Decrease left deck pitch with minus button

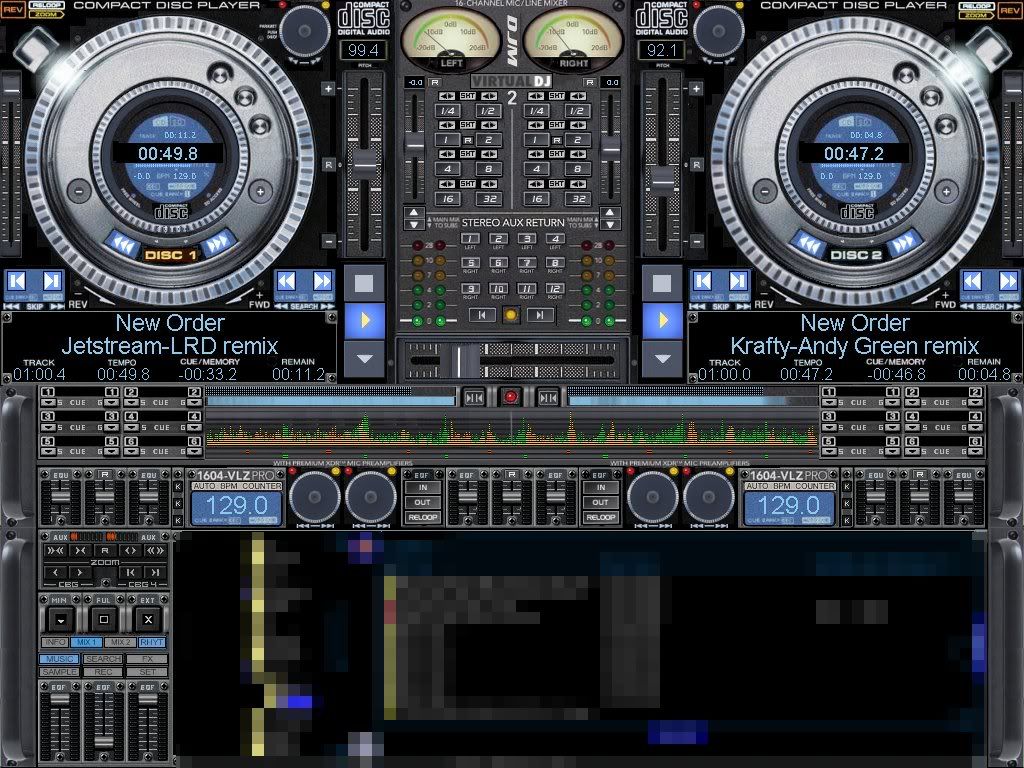328,241
